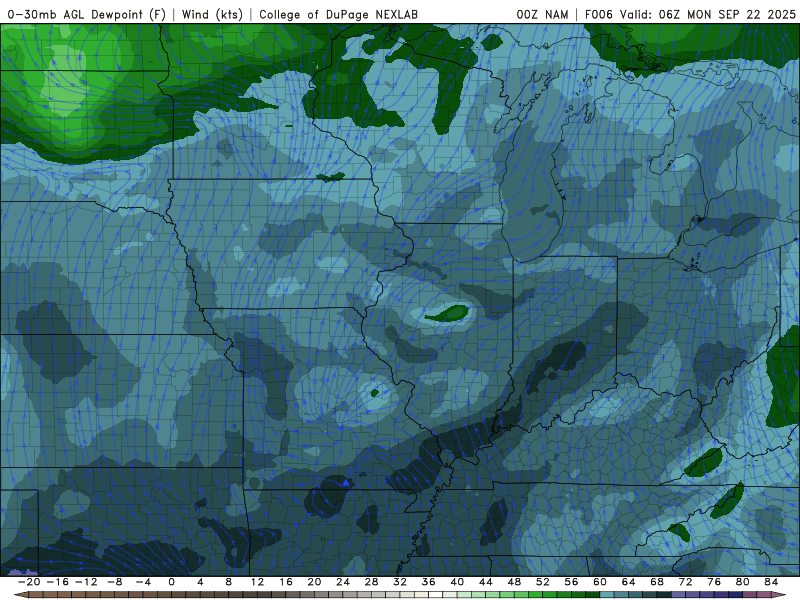The image size is (800, 600).
Task: Click the -12 value on the color scale
Action: (86, 582)
